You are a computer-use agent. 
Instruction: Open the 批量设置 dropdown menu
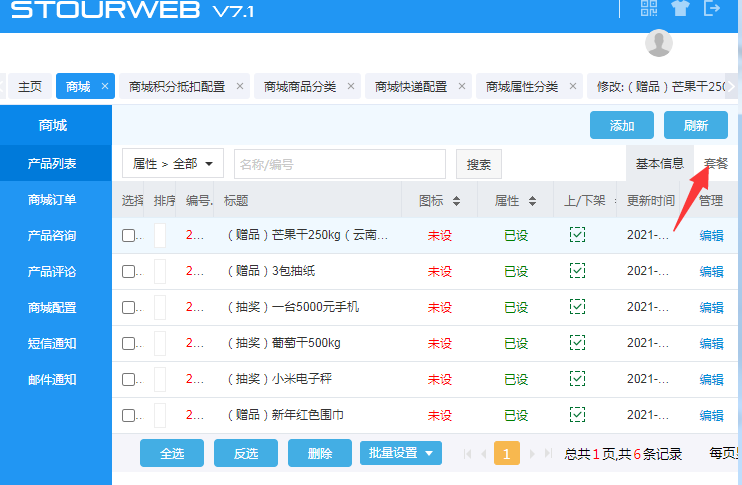point(400,453)
